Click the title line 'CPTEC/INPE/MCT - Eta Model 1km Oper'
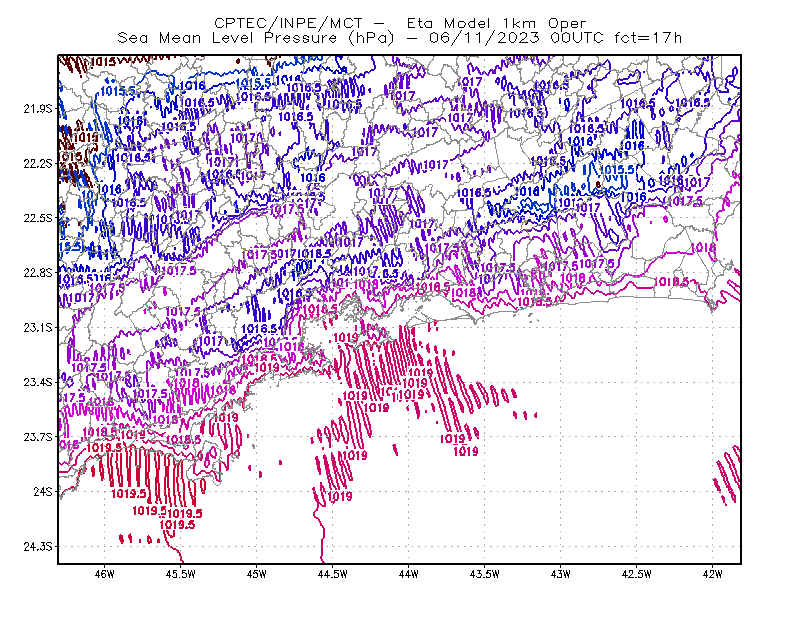Screen dimensions: 800x618 tap(400, 23)
